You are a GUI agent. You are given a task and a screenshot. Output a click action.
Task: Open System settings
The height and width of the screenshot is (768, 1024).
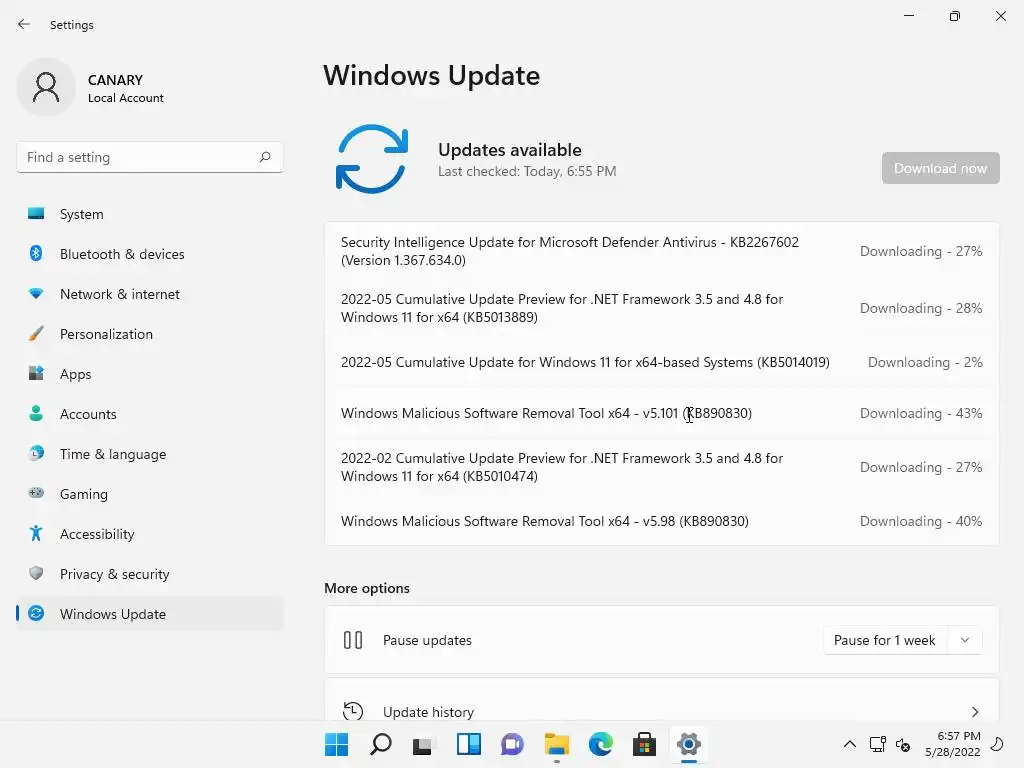[150, 214]
